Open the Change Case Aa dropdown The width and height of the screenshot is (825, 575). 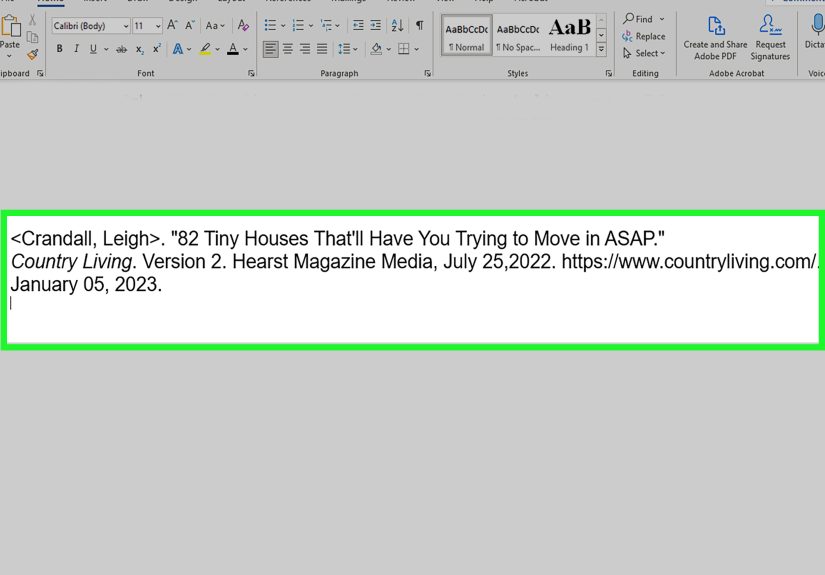pyautogui.click(x=215, y=25)
